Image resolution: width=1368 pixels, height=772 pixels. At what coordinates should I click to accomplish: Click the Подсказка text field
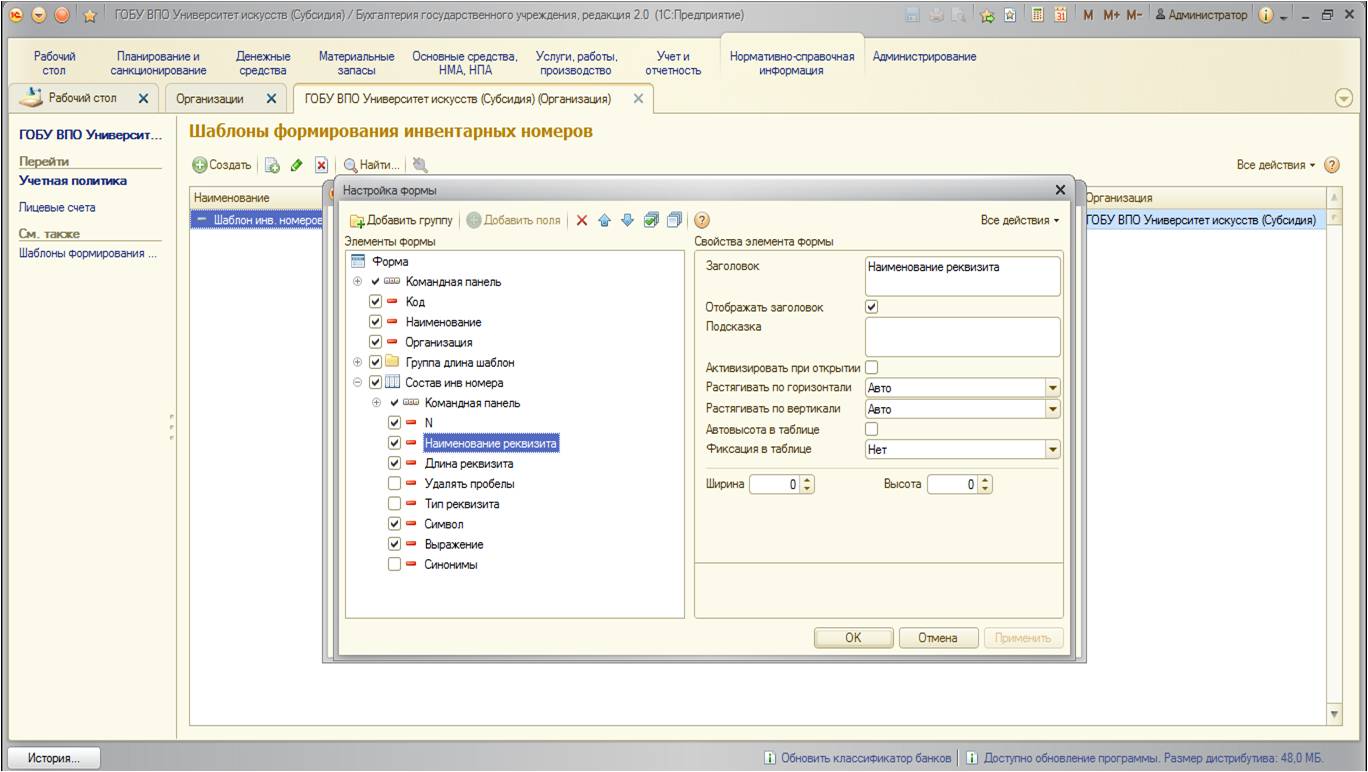(962, 337)
